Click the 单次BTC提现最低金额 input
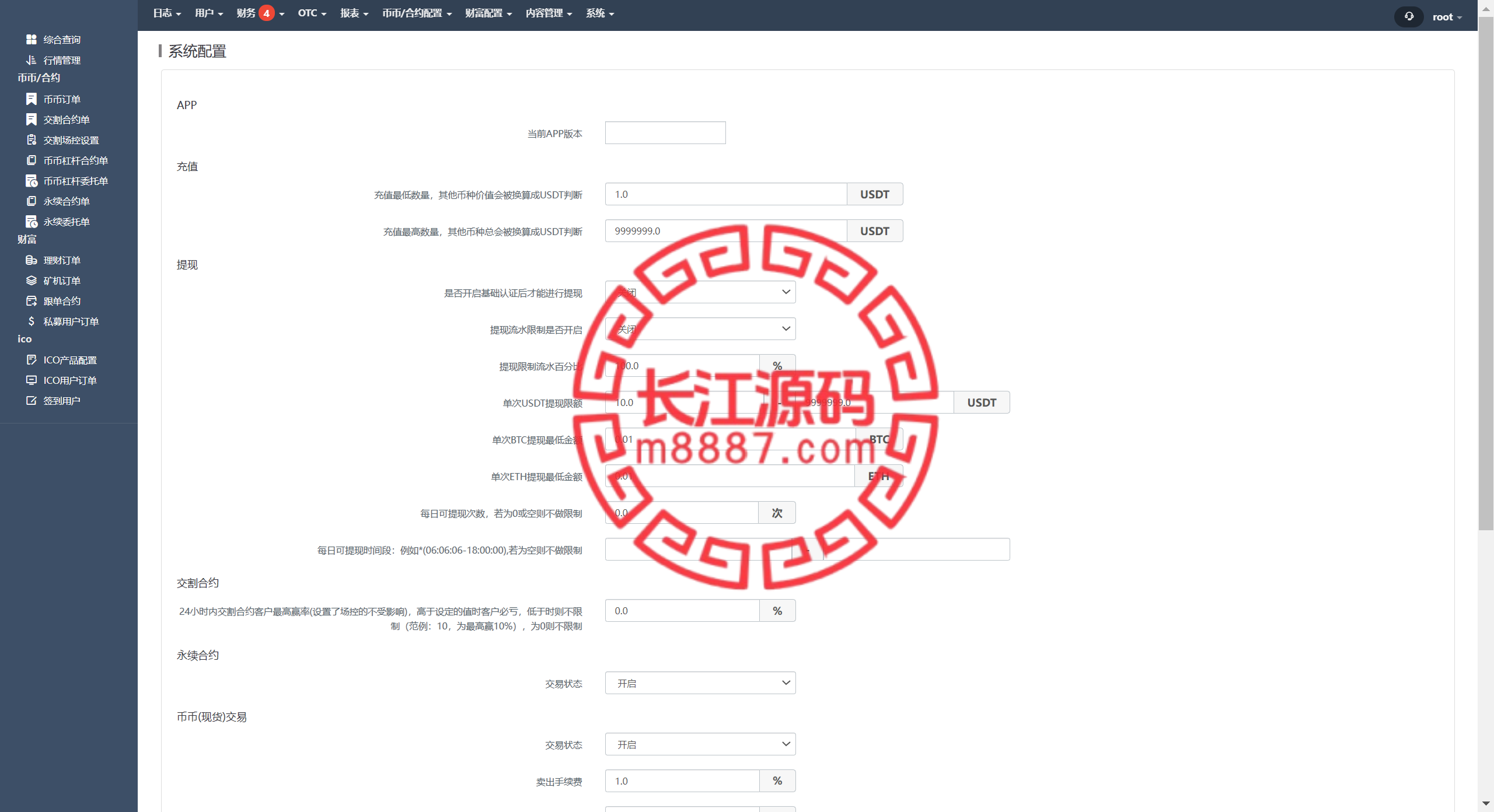 point(730,439)
